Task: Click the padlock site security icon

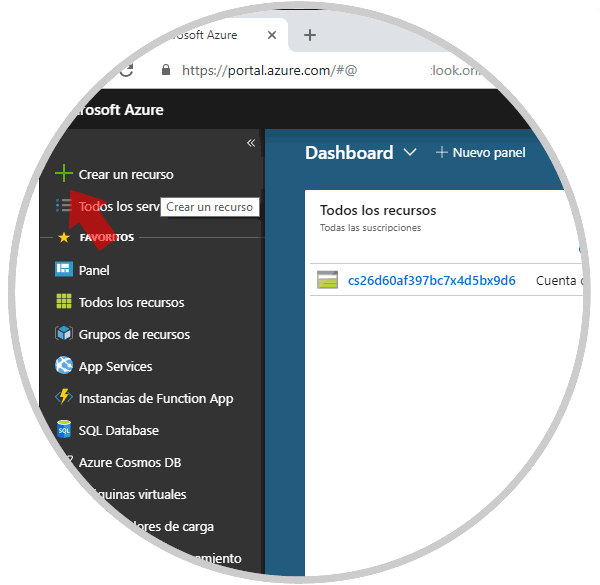Action: click(166, 70)
